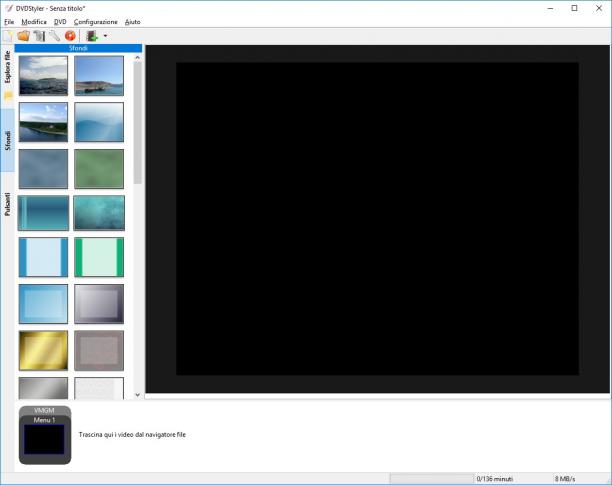This screenshot has height=485, width=612.
Task: Switch to the Pulsanti side tab
Action: click(x=7, y=204)
